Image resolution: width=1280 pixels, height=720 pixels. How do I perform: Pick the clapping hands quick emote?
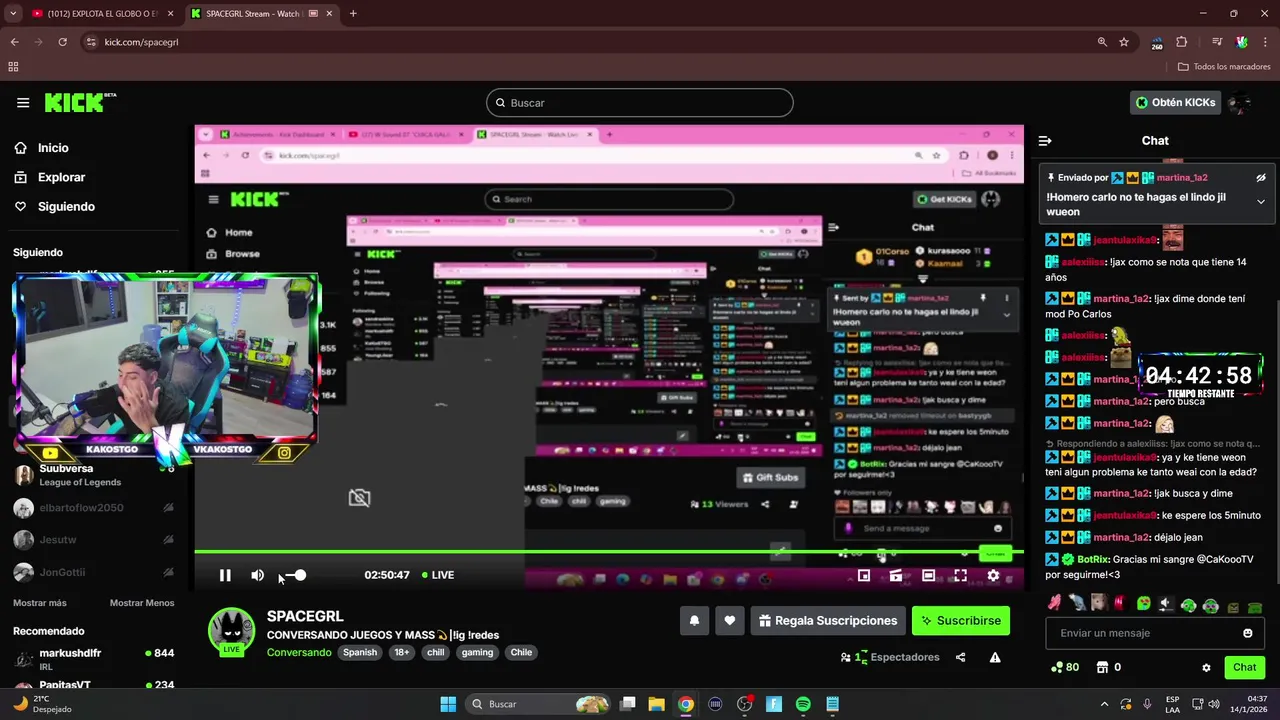pos(1054,603)
